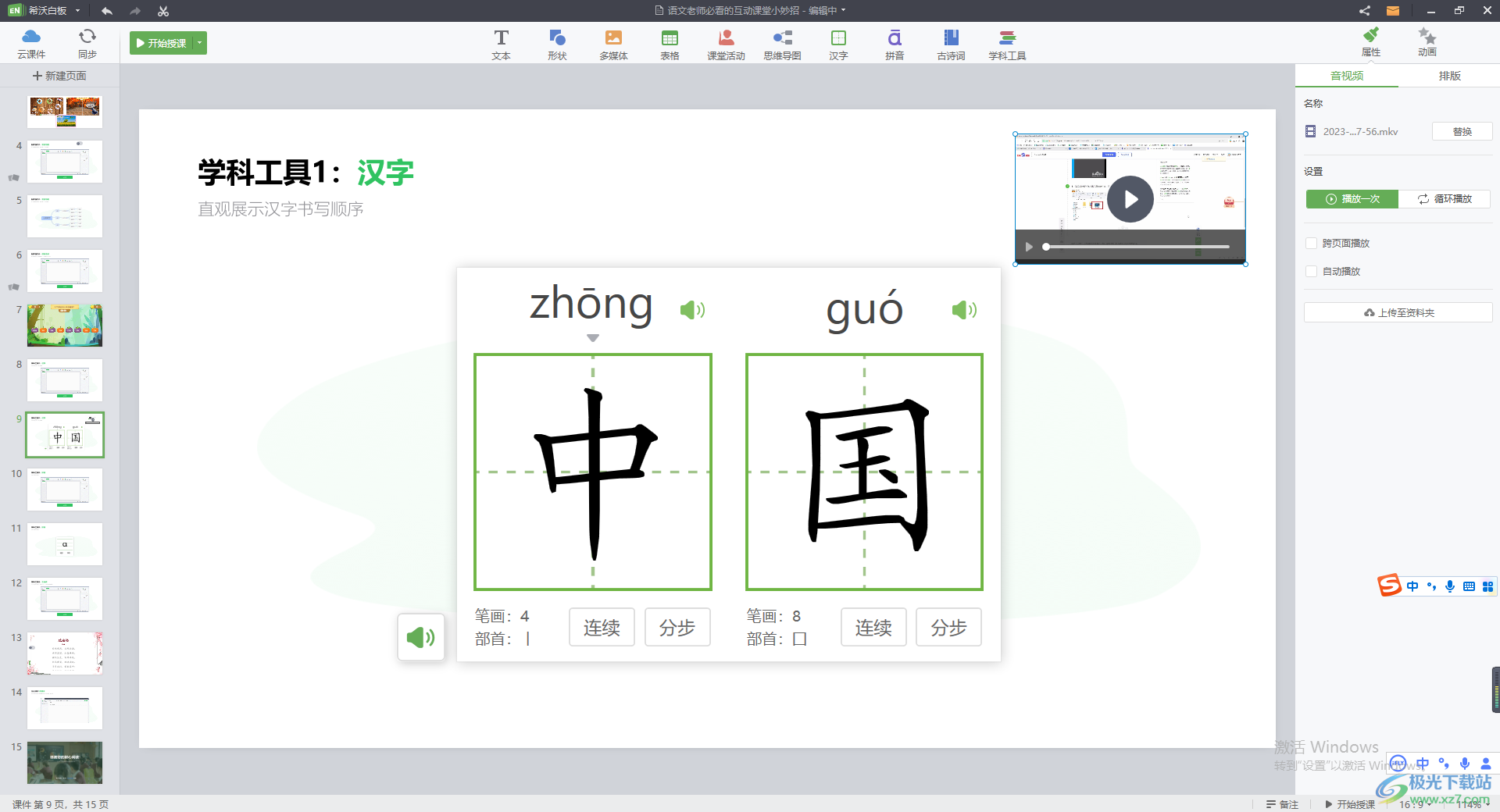Insert a 表格 table
This screenshot has width=1500, height=812.
click(670, 45)
